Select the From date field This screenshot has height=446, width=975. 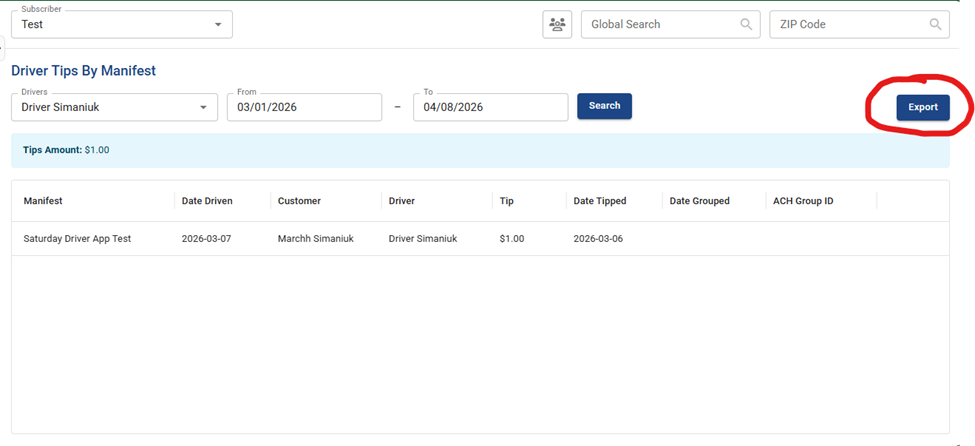(304, 107)
